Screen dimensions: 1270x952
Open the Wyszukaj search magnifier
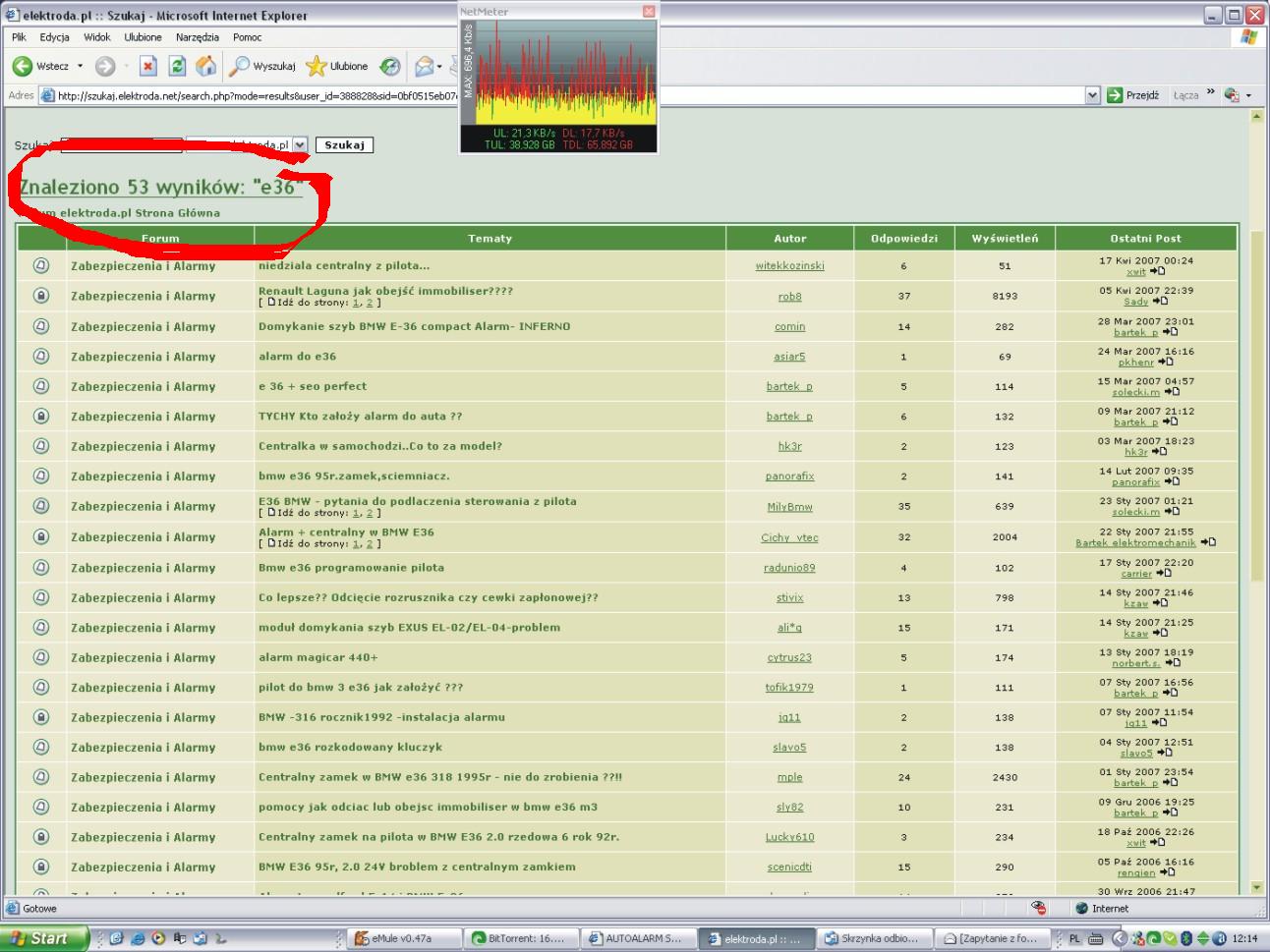coord(240,66)
